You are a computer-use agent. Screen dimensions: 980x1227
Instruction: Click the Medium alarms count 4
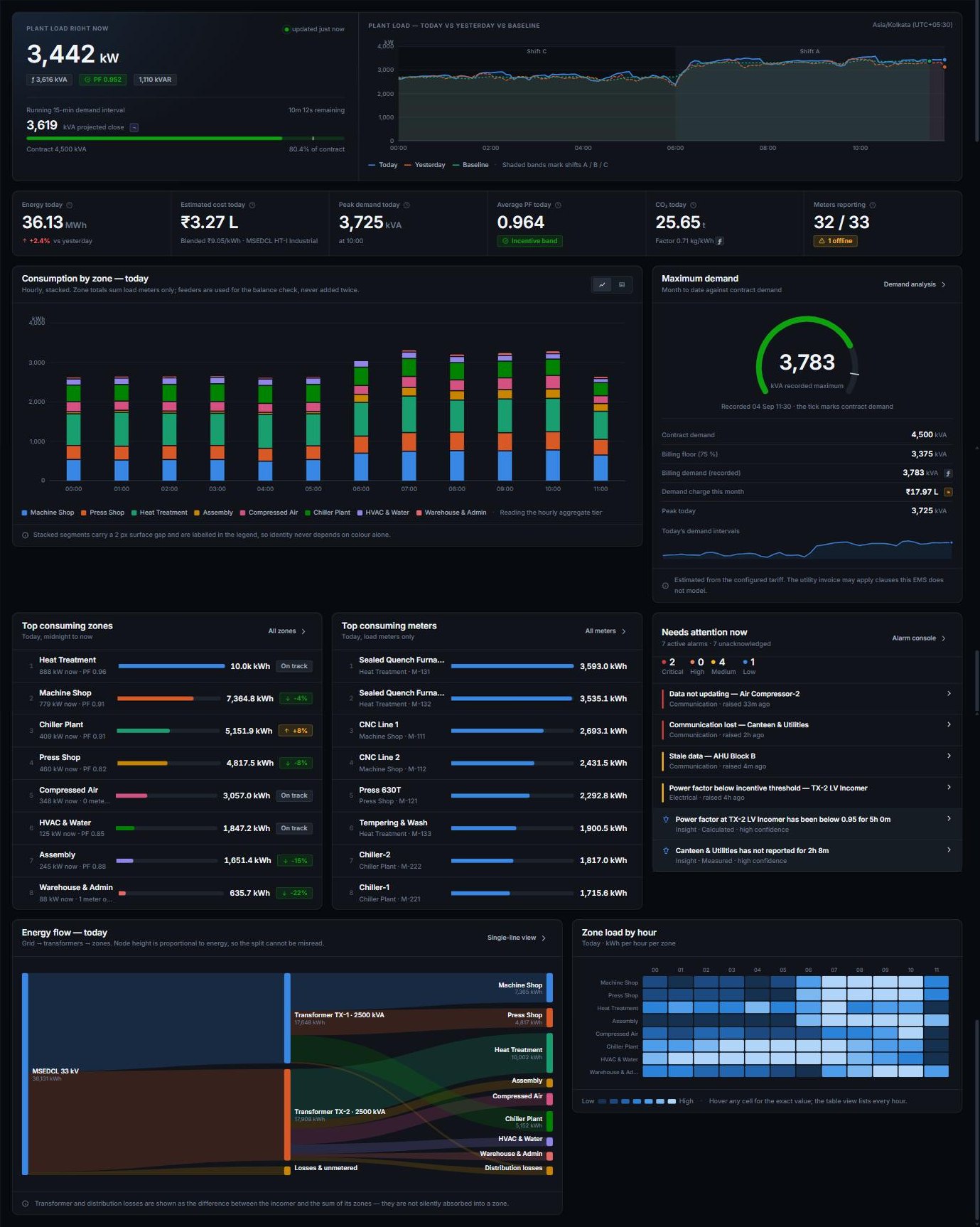[x=722, y=662]
